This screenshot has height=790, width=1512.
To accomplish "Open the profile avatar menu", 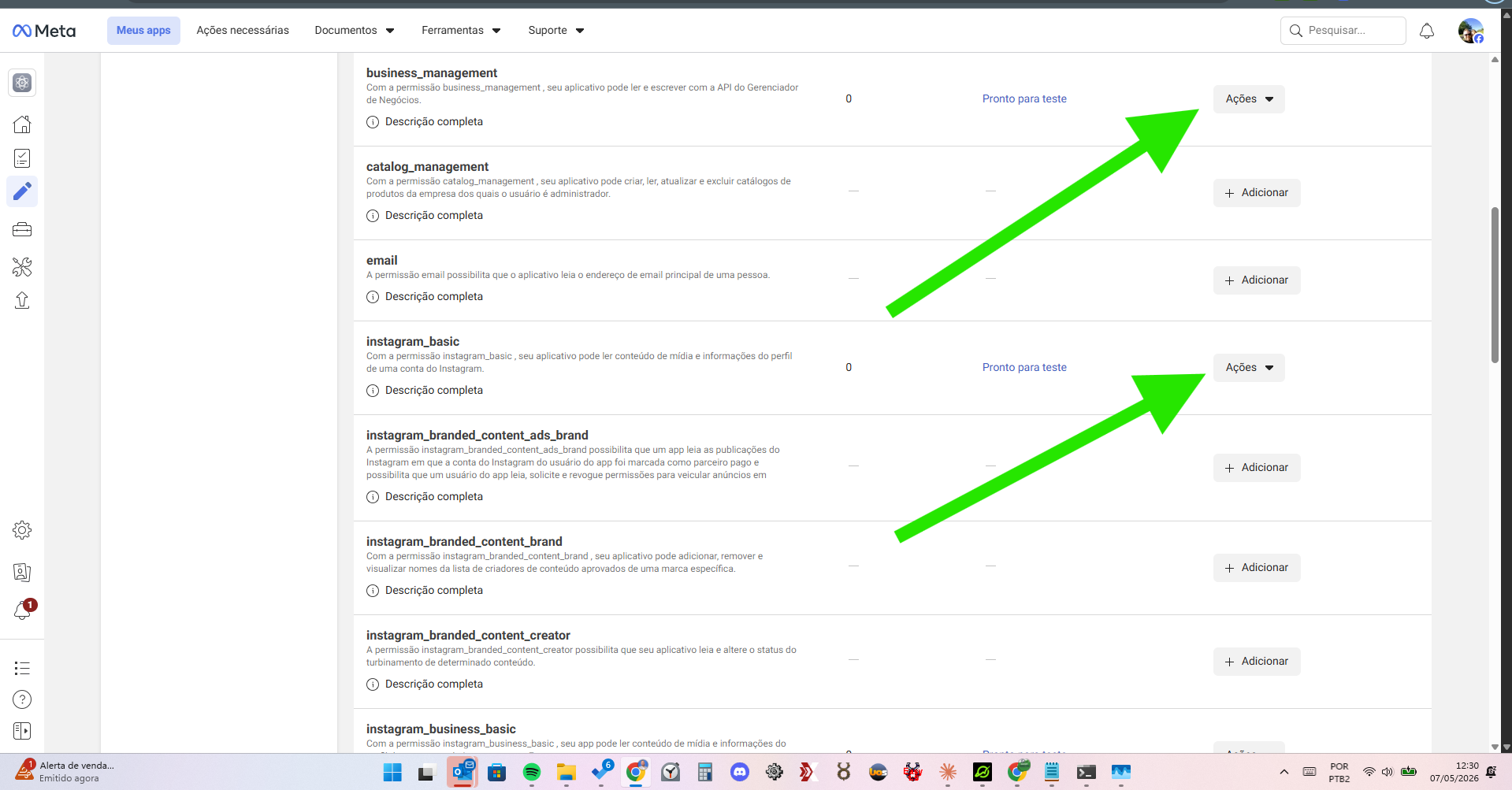I will [1470, 31].
